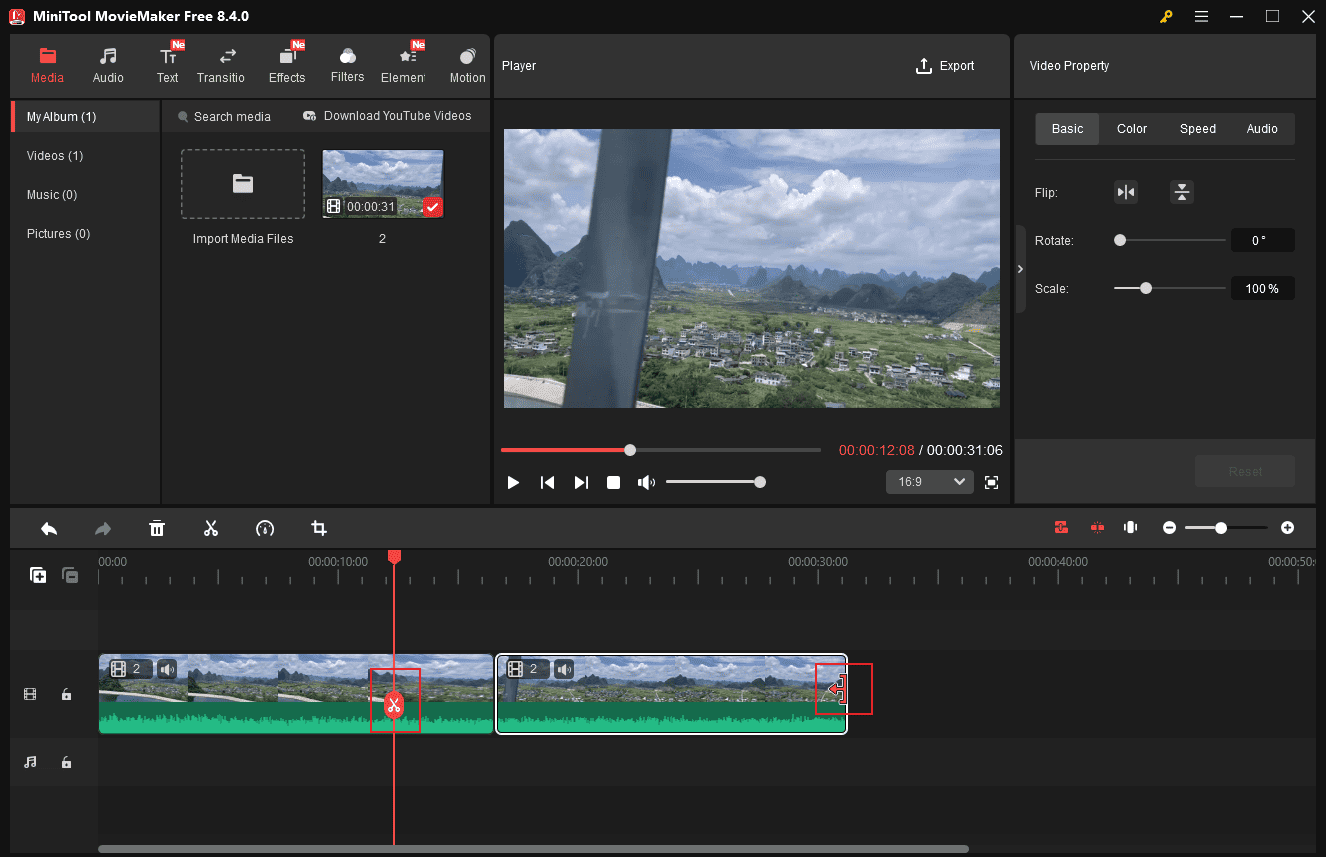Add a new track to the timeline
The height and width of the screenshot is (857, 1326).
[x=38, y=575]
